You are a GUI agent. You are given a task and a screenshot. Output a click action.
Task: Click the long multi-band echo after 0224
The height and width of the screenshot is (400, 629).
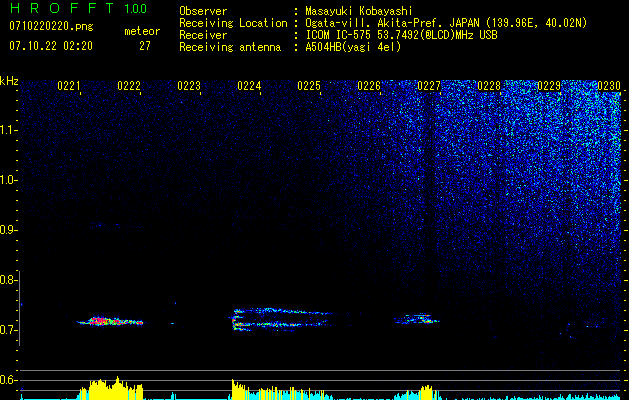tap(282, 319)
